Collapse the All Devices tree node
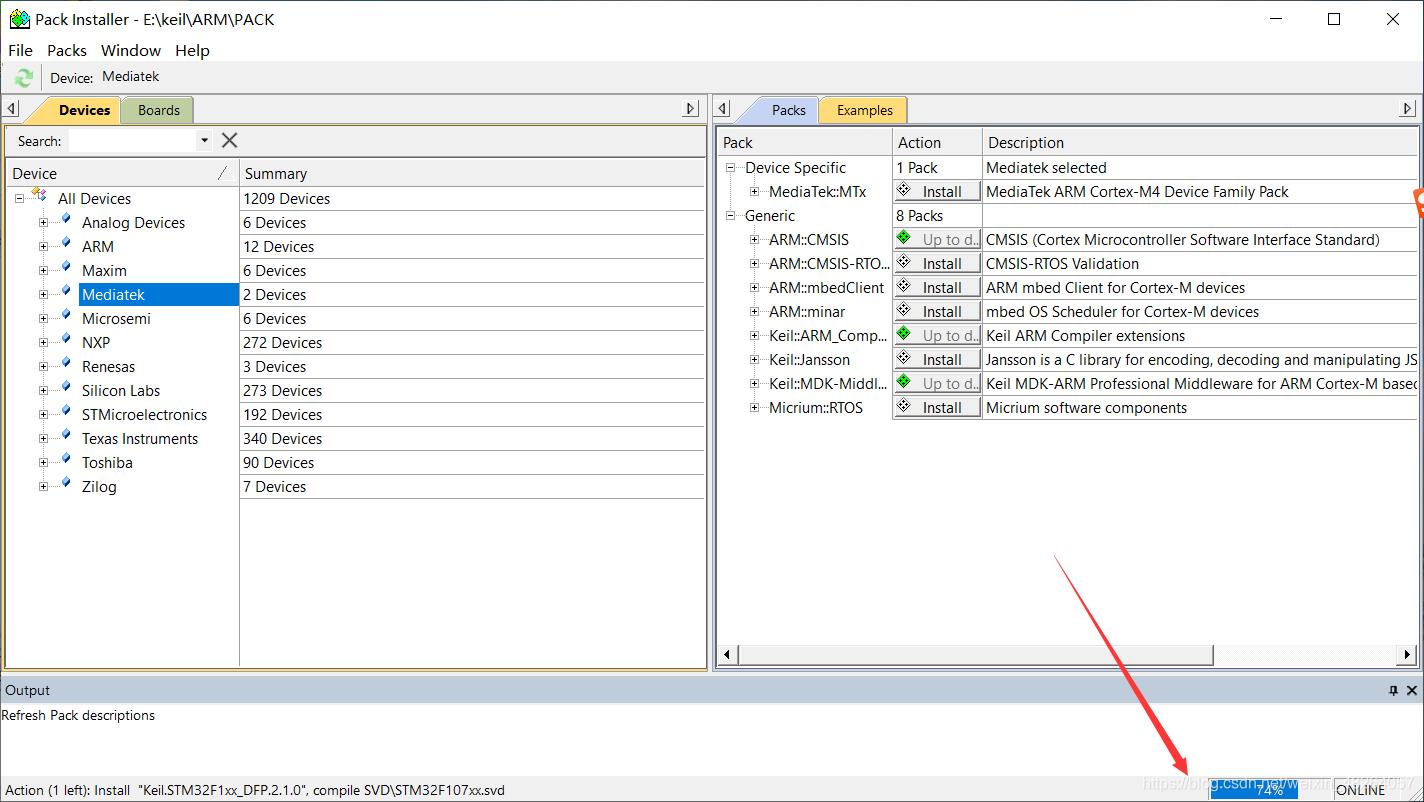 [19, 199]
